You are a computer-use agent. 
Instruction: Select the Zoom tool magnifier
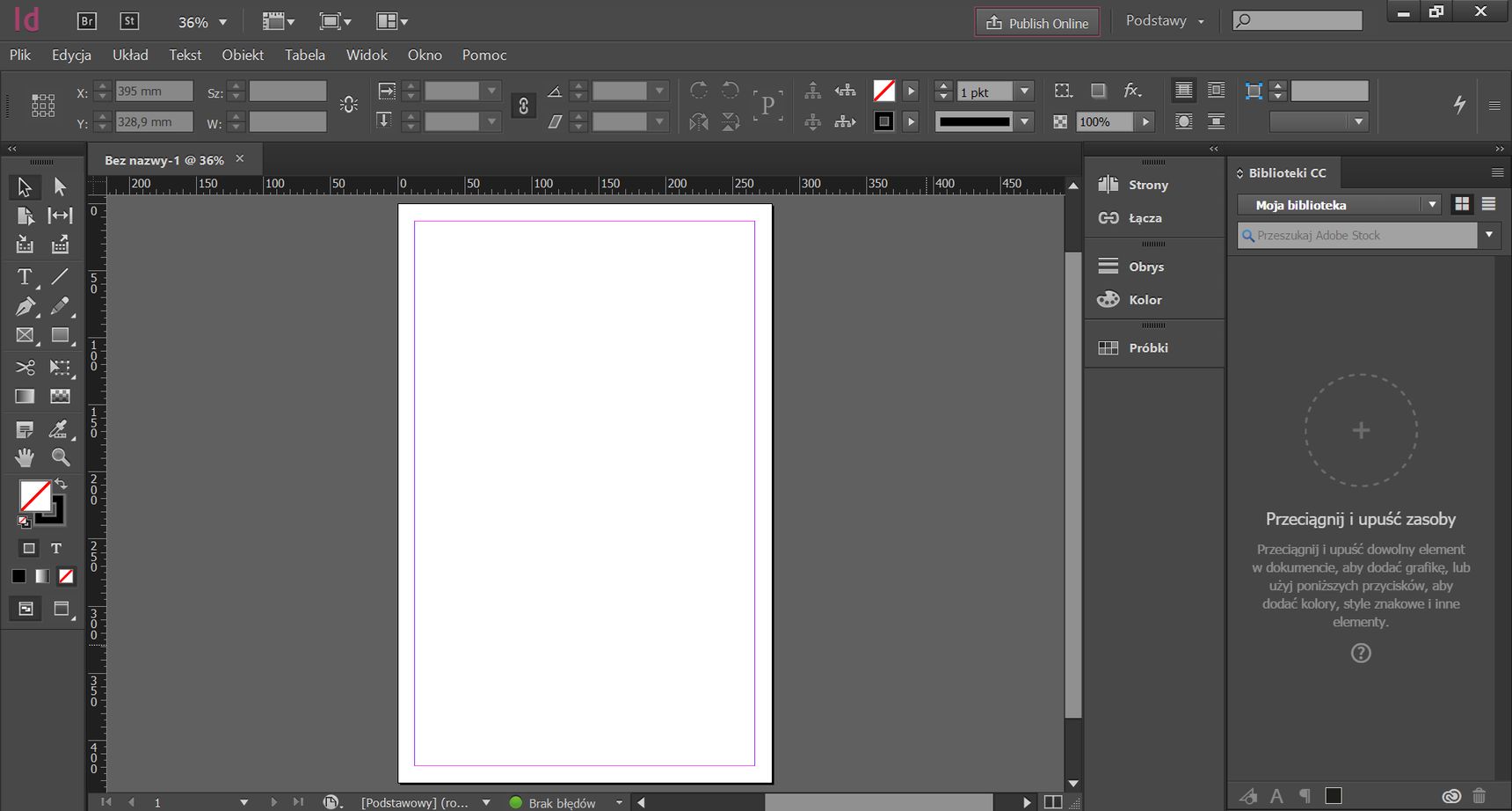coord(60,457)
